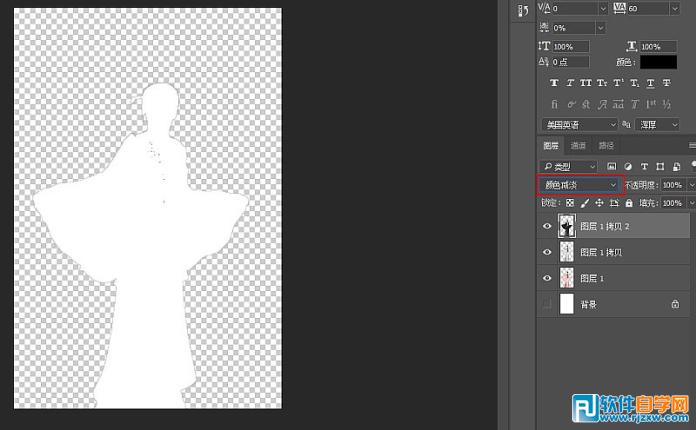Screen dimensions: 696x430
Task: Select layer name 图层 1 拷贝
Action: [x=601, y=252]
